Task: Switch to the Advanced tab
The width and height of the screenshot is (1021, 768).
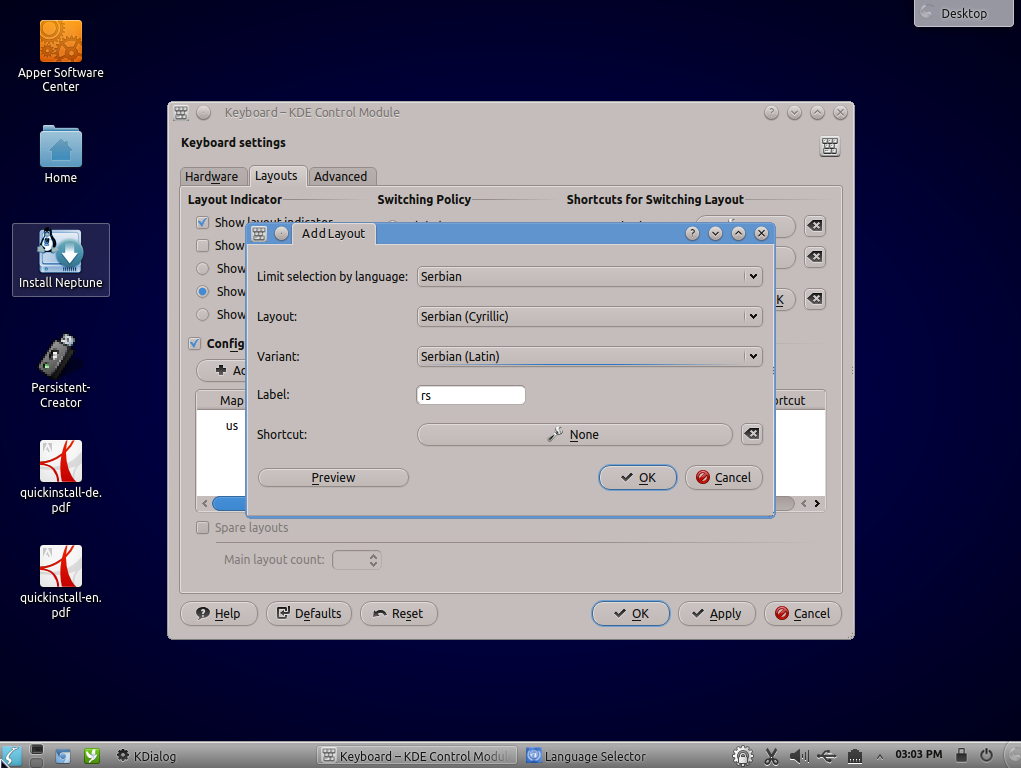Action: point(341,177)
